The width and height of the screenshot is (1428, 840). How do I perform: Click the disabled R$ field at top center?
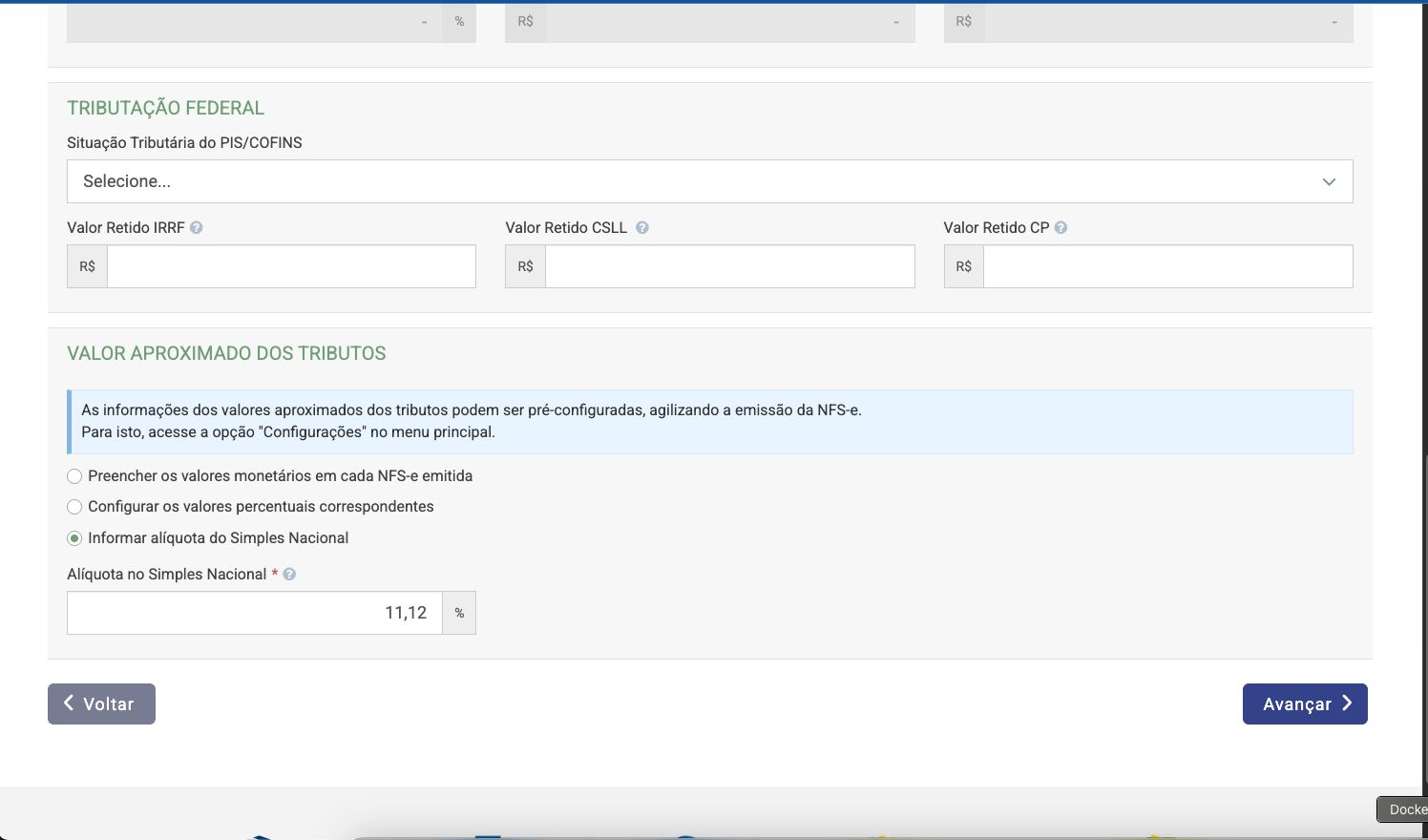[729, 22]
